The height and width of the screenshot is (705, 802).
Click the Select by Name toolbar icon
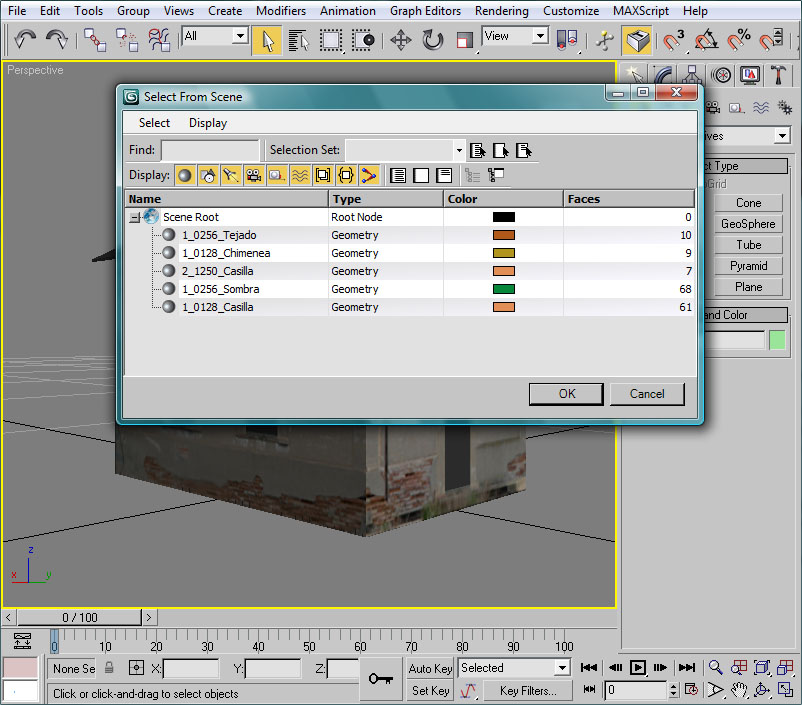click(x=299, y=40)
